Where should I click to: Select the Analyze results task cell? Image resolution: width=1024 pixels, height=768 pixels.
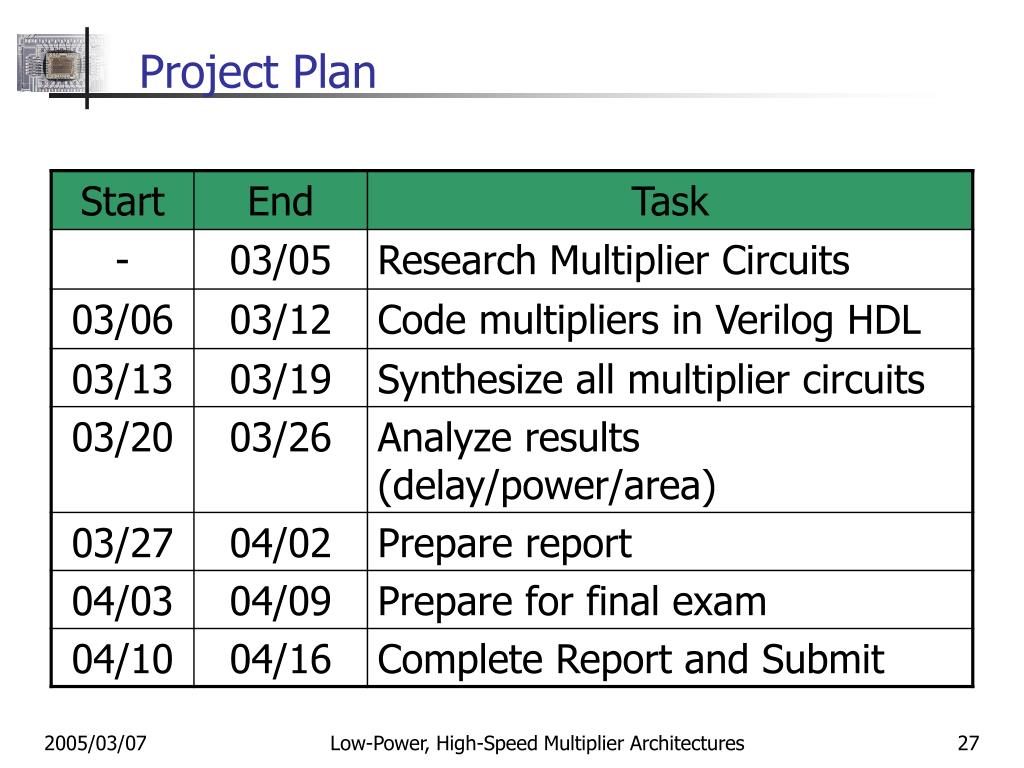[x=670, y=460]
